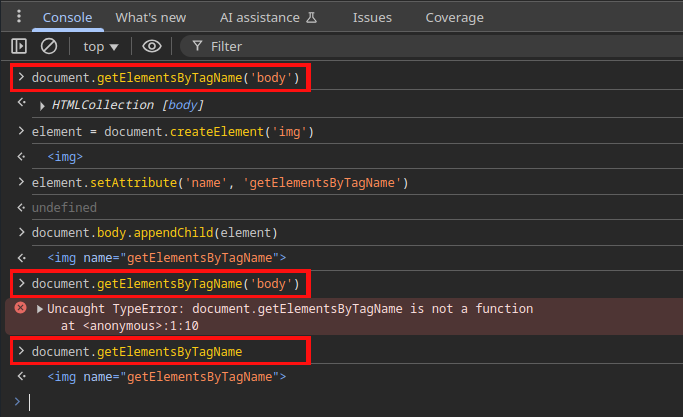Clear the console with the ban icon
Viewport: 683px width, 417px height.
pyautogui.click(x=48, y=46)
